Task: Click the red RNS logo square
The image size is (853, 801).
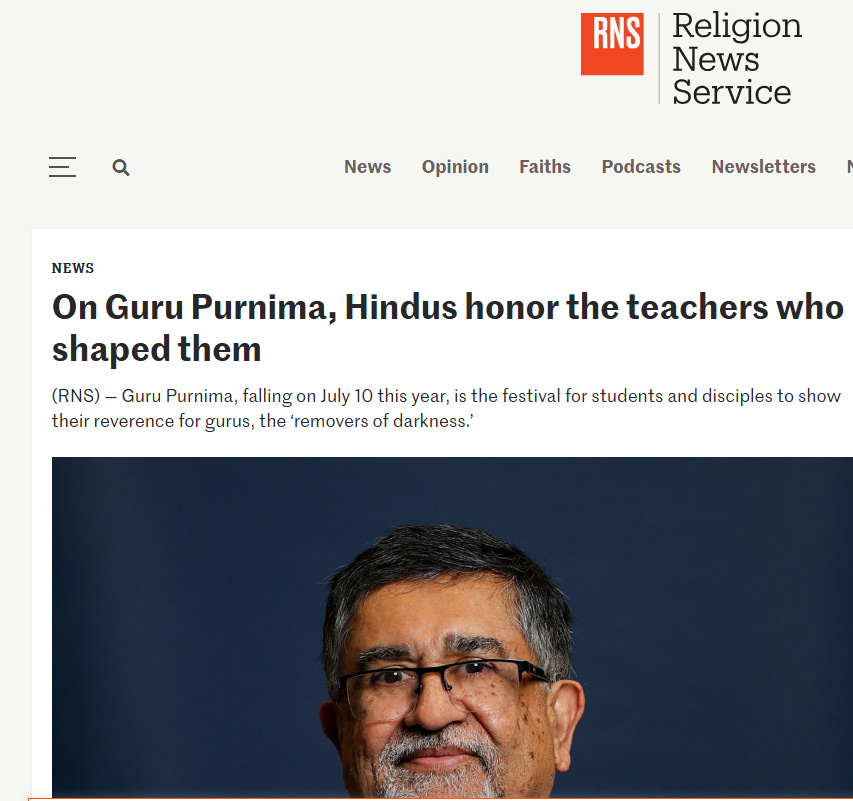Action: tap(612, 44)
